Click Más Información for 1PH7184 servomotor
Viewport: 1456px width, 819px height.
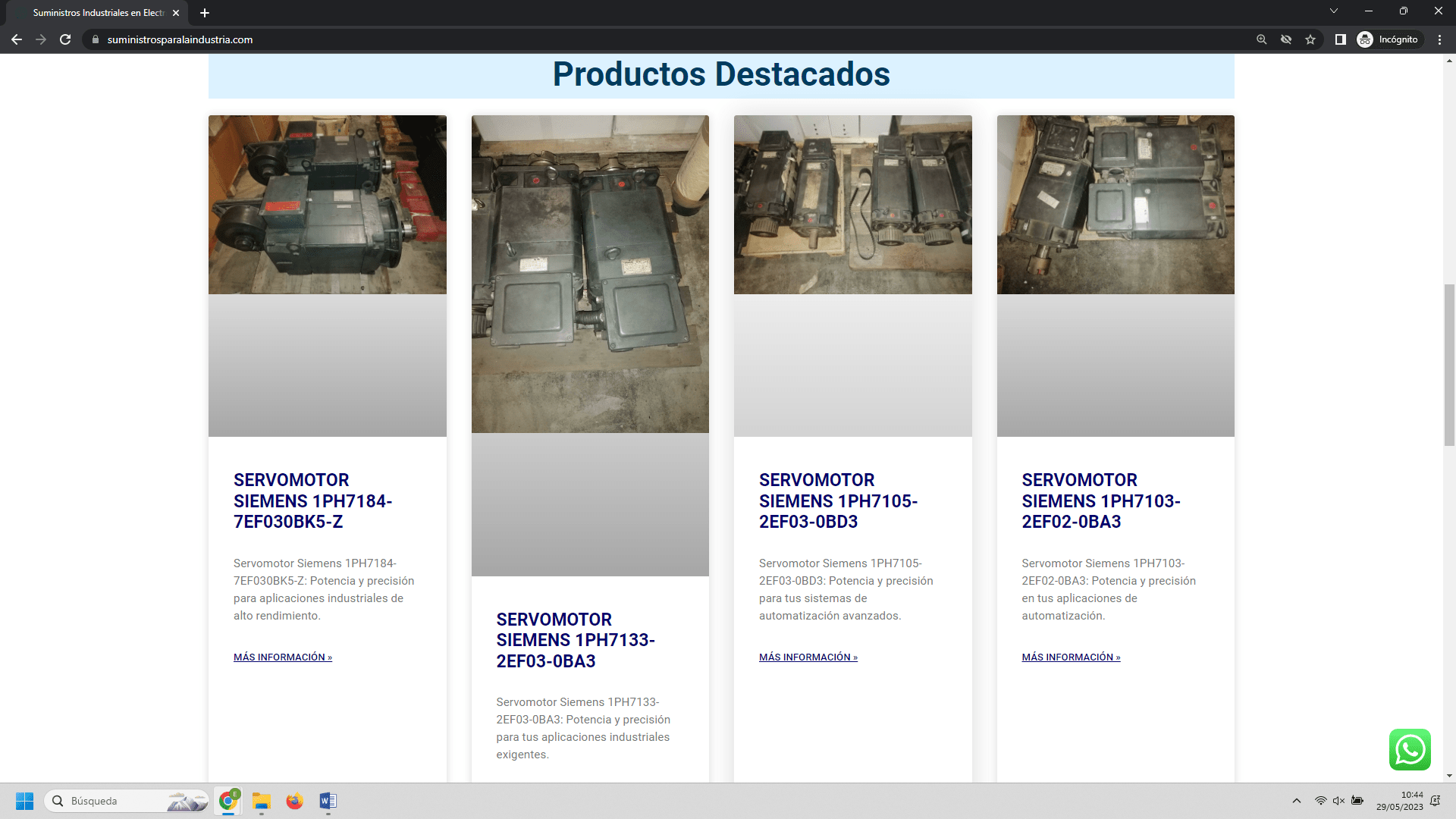tap(283, 657)
